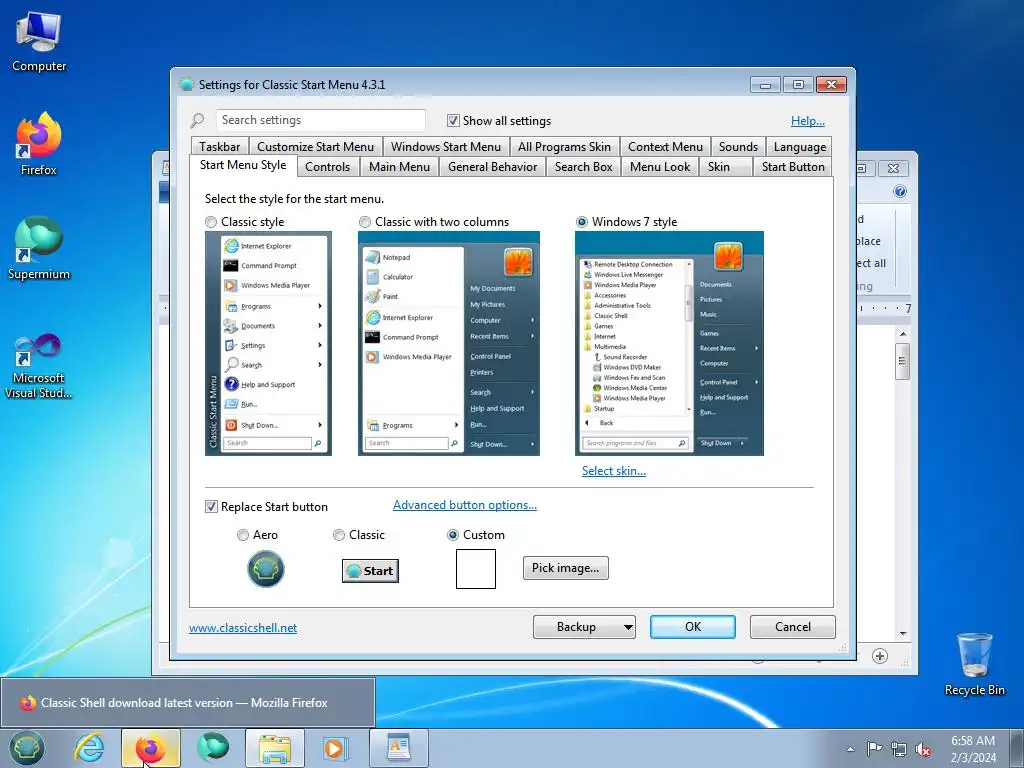Switch to the Controls tab

coord(327,167)
